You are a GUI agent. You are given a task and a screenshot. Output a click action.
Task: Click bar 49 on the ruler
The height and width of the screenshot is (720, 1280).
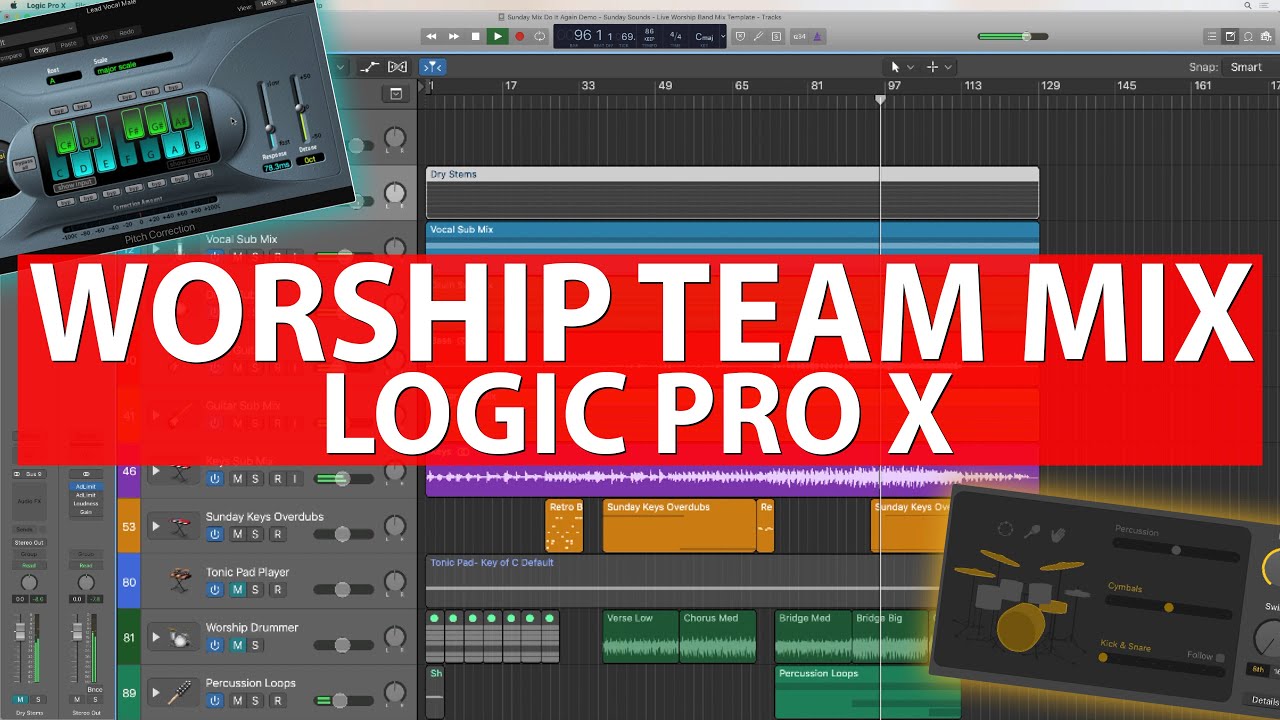[x=665, y=86]
